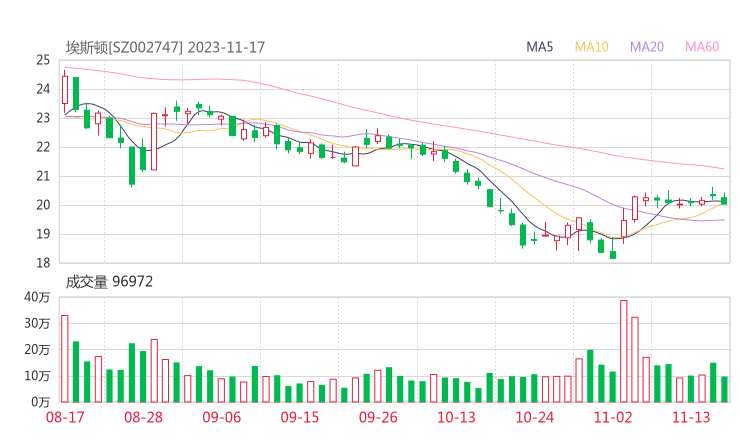
Task: Click the price axis value 21
Action: 43,176
